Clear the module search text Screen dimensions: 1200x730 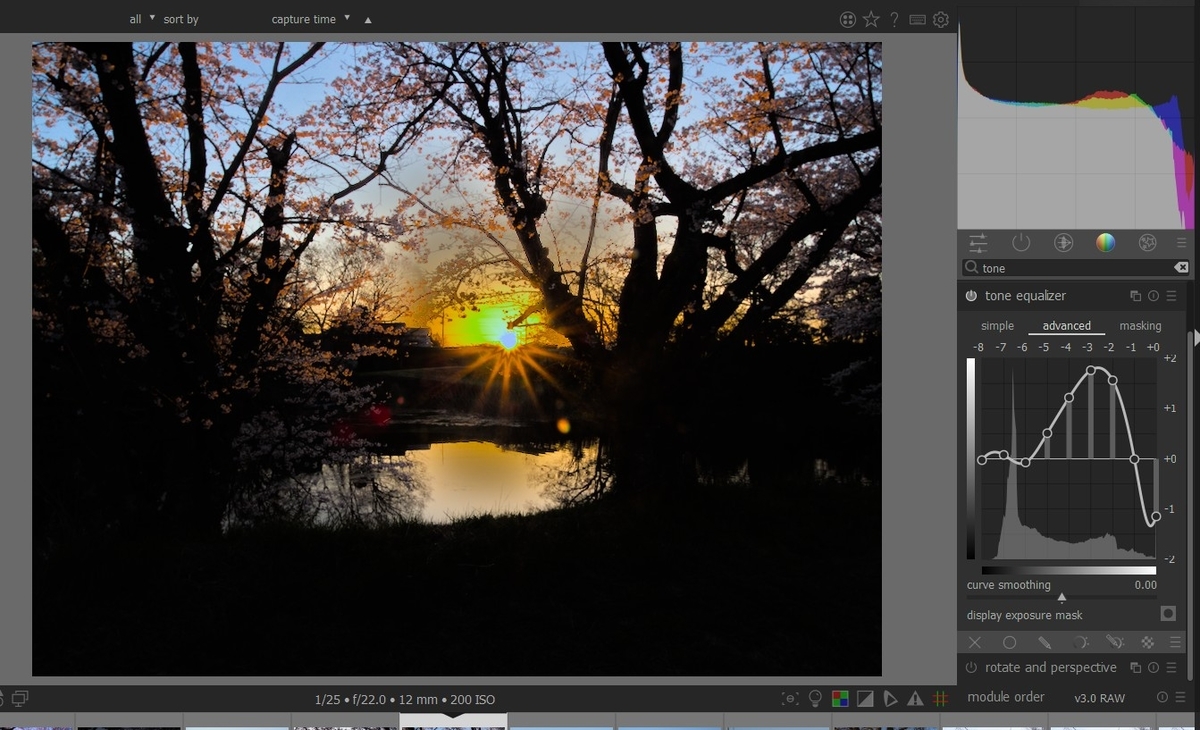click(1181, 268)
